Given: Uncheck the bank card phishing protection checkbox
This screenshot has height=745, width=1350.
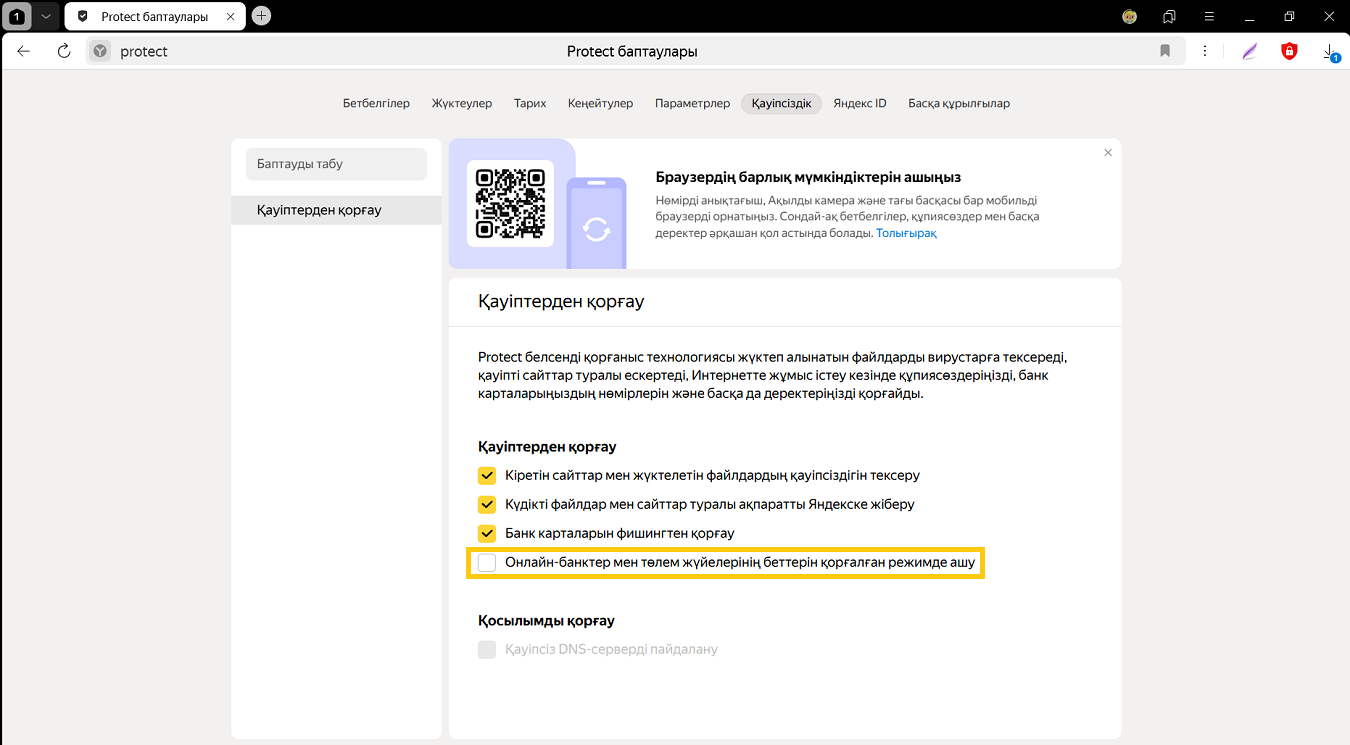Looking at the screenshot, I should [487, 533].
